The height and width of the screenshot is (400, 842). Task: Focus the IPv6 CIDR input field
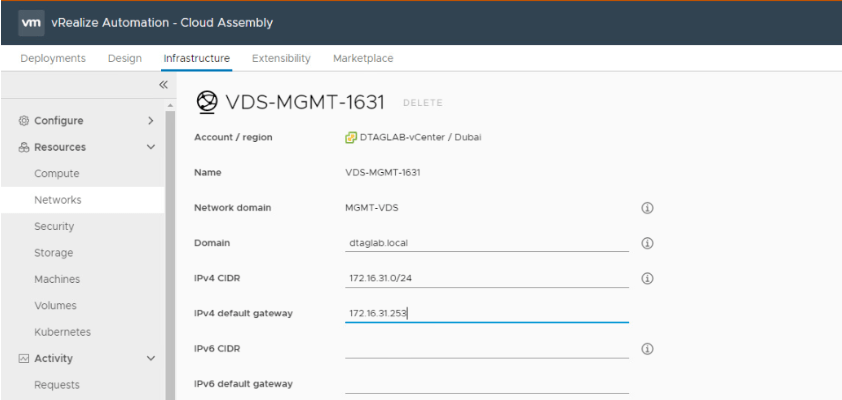[486, 348]
